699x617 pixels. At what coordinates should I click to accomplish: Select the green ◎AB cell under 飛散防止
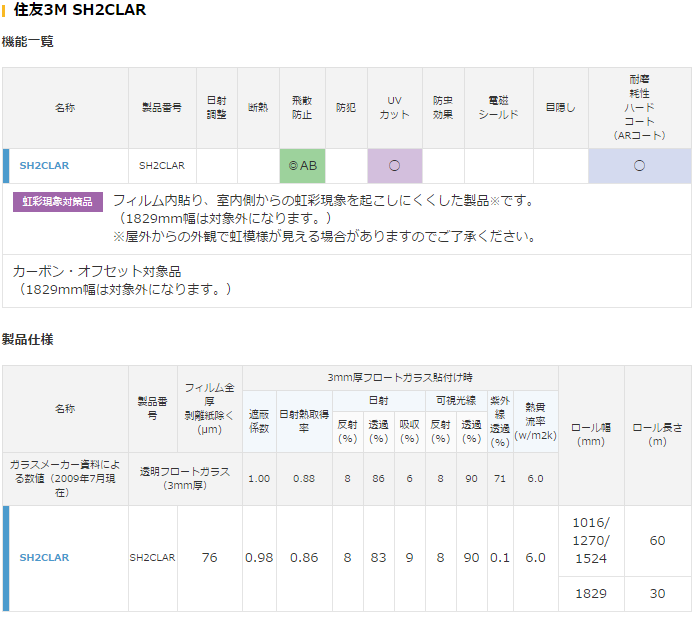(x=302, y=165)
